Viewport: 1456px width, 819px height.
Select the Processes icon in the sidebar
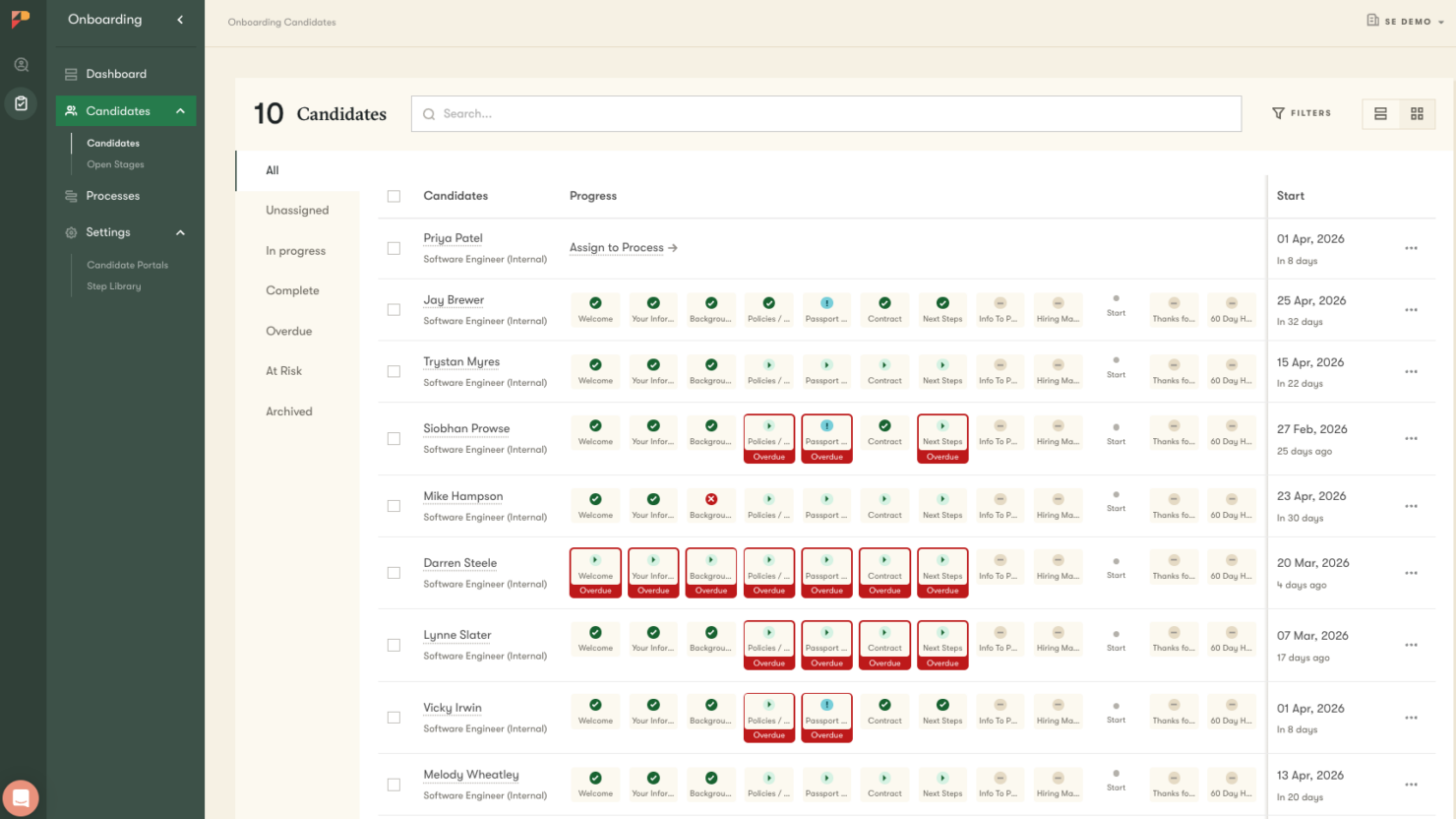click(x=69, y=195)
